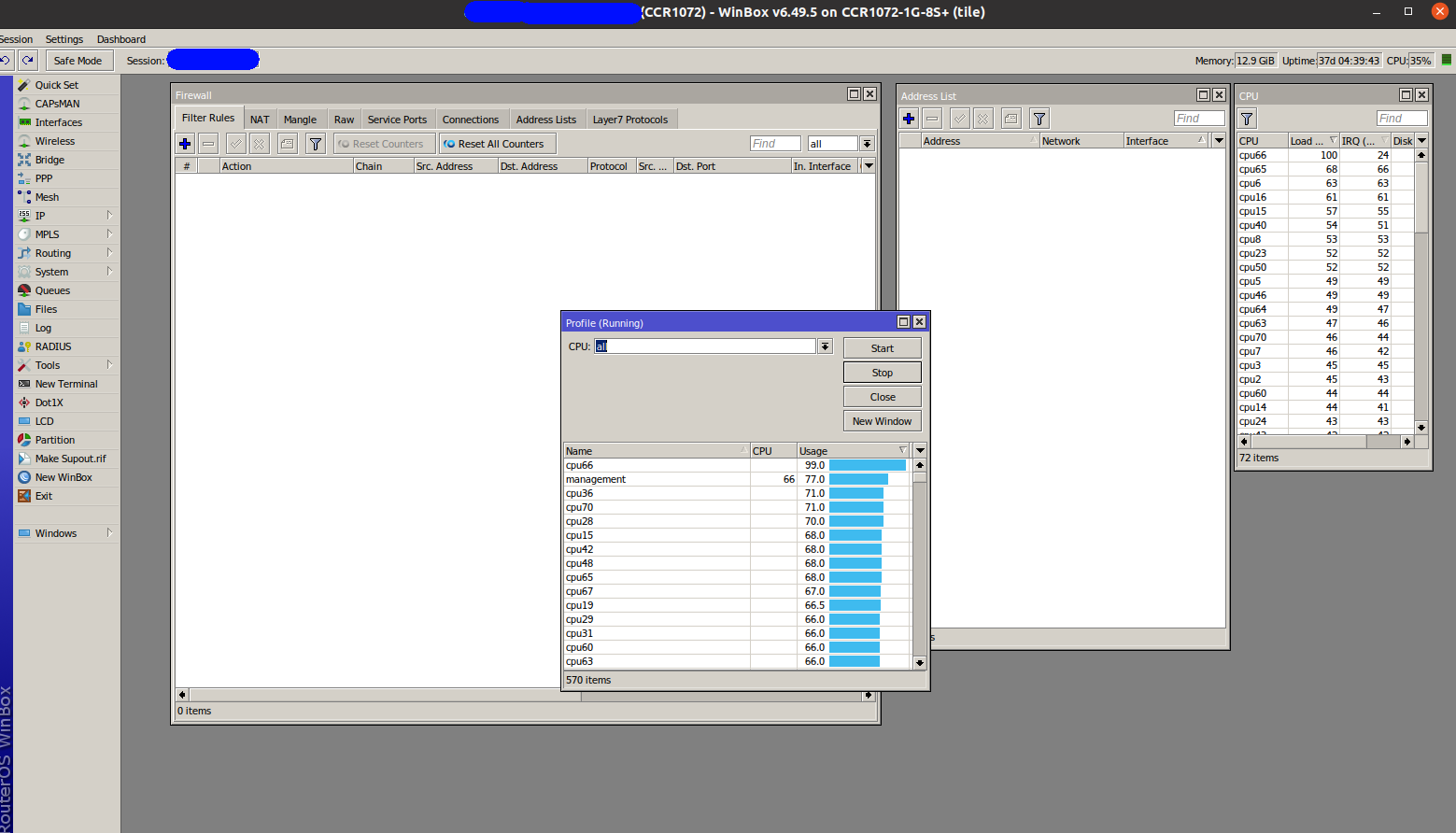Image resolution: width=1456 pixels, height=833 pixels.
Task: Click the filter funnel in the CPU window
Action: tap(1247, 119)
